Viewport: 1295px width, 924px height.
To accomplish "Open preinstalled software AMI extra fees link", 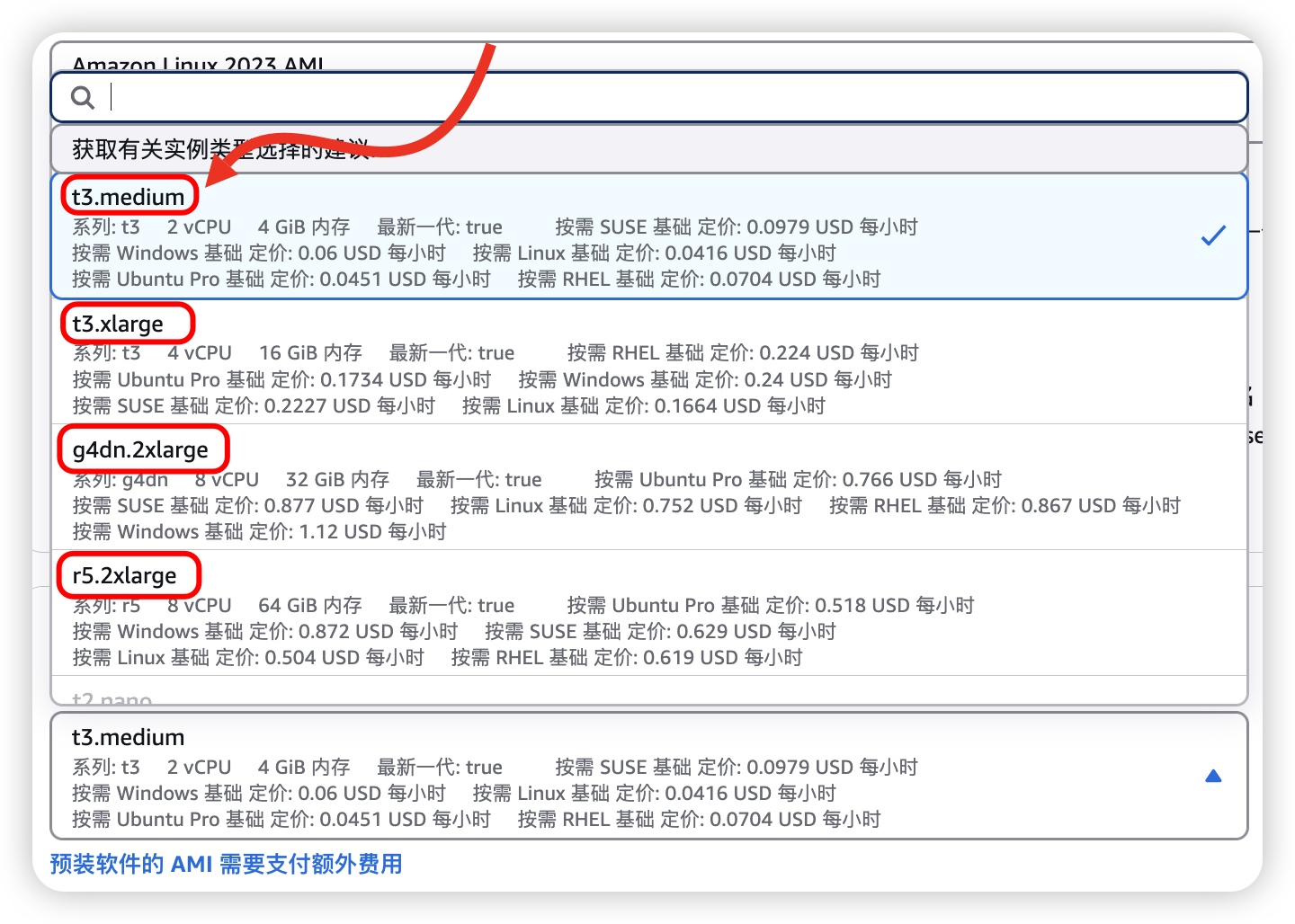I will coord(227,864).
